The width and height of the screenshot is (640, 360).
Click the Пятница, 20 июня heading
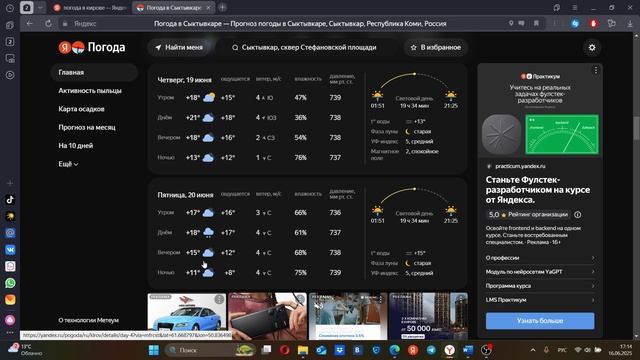click(x=185, y=195)
